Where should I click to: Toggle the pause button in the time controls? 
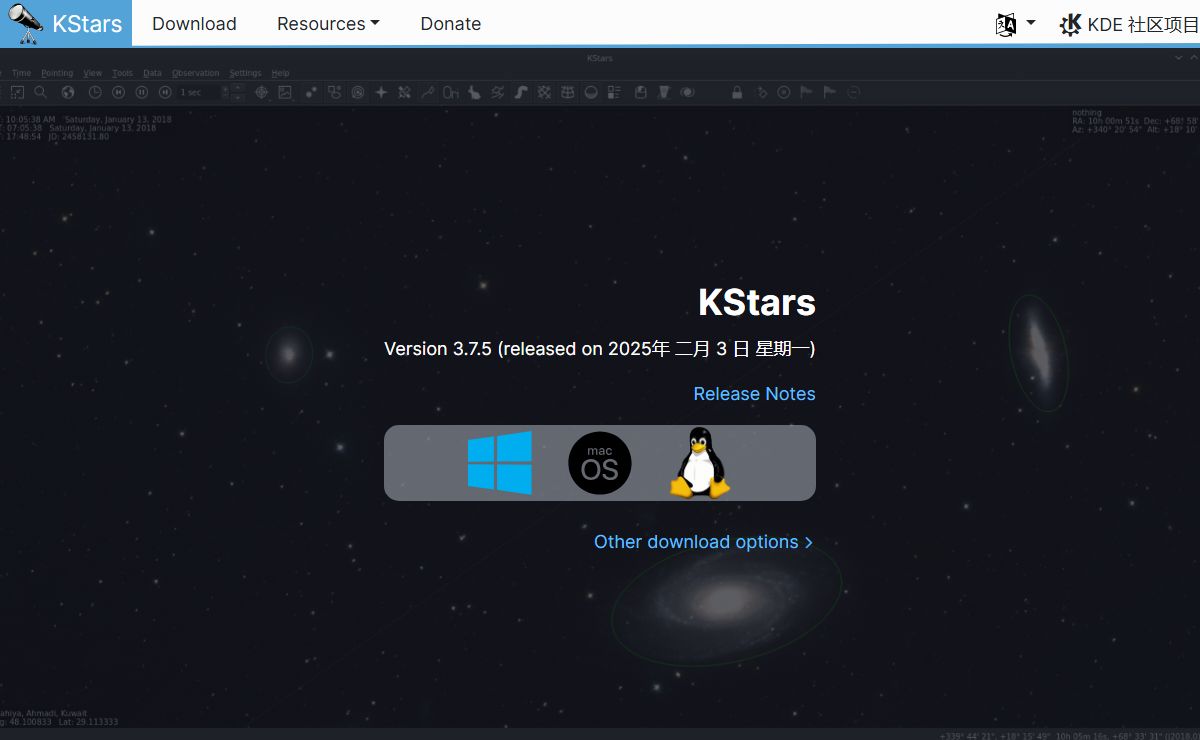[x=142, y=92]
